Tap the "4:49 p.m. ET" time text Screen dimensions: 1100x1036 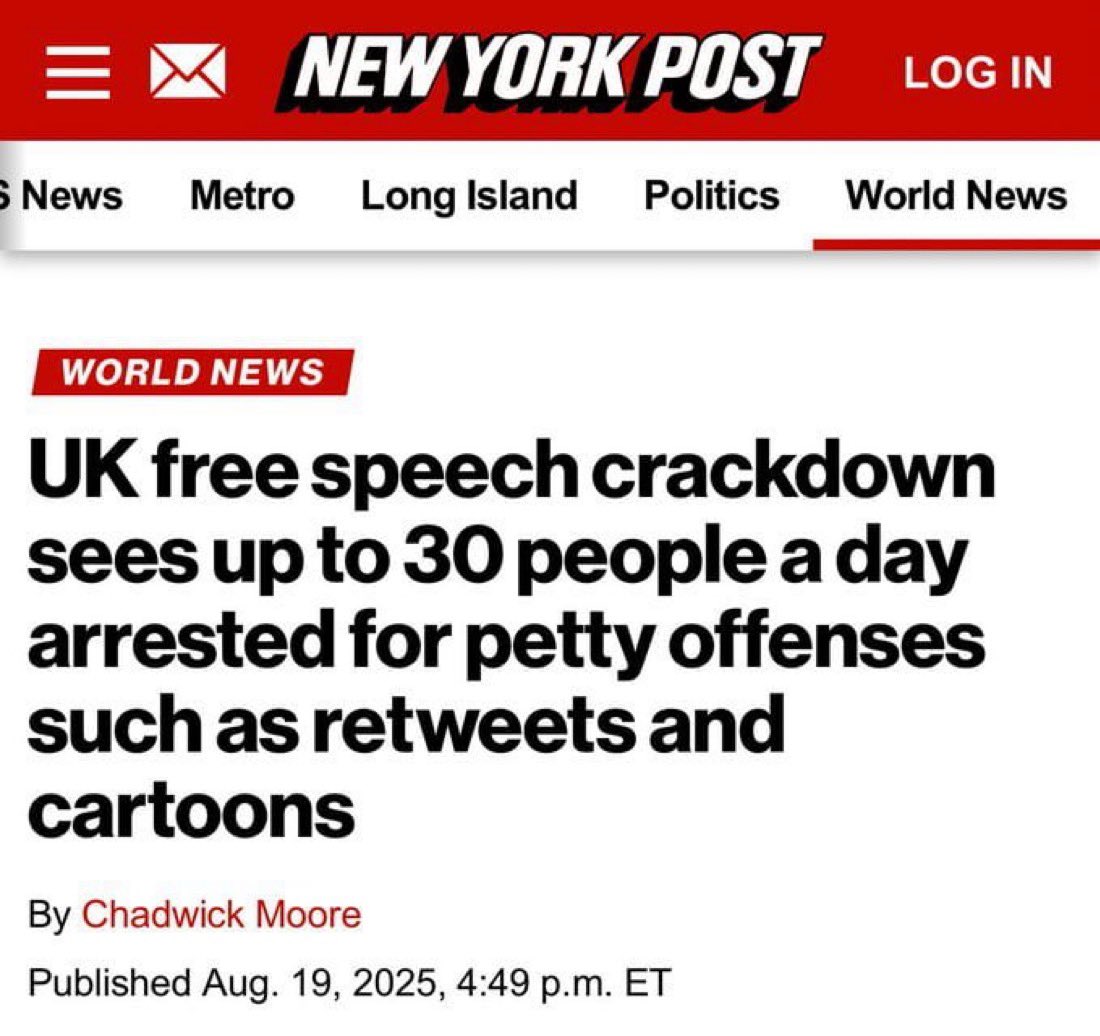pyautogui.click(x=564, y=982)
